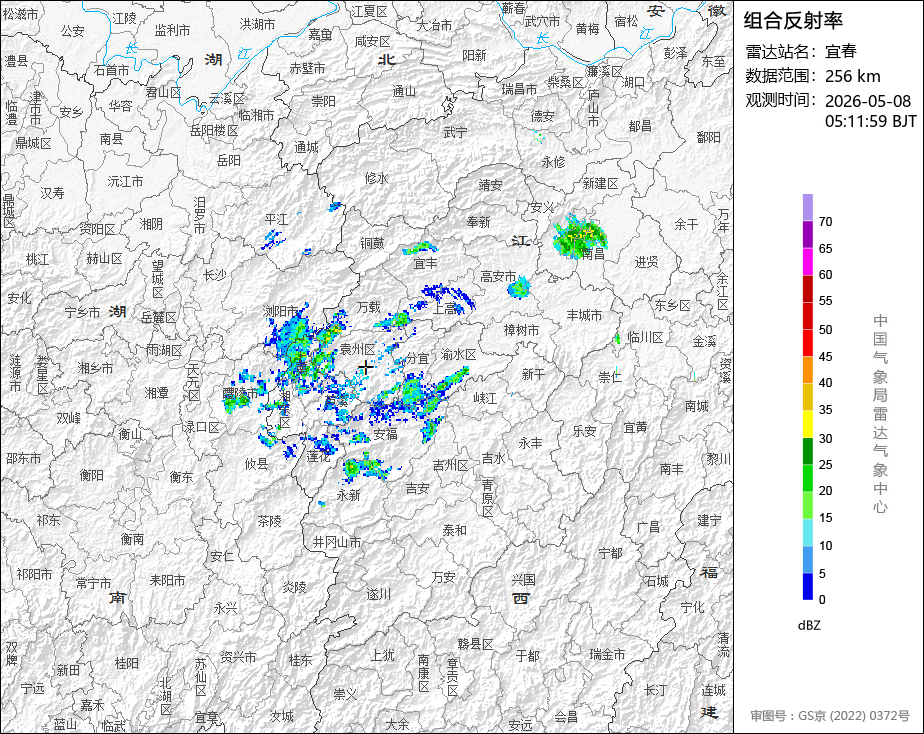
Task: Click the 峡江 map label
Action: pos(486,398)
